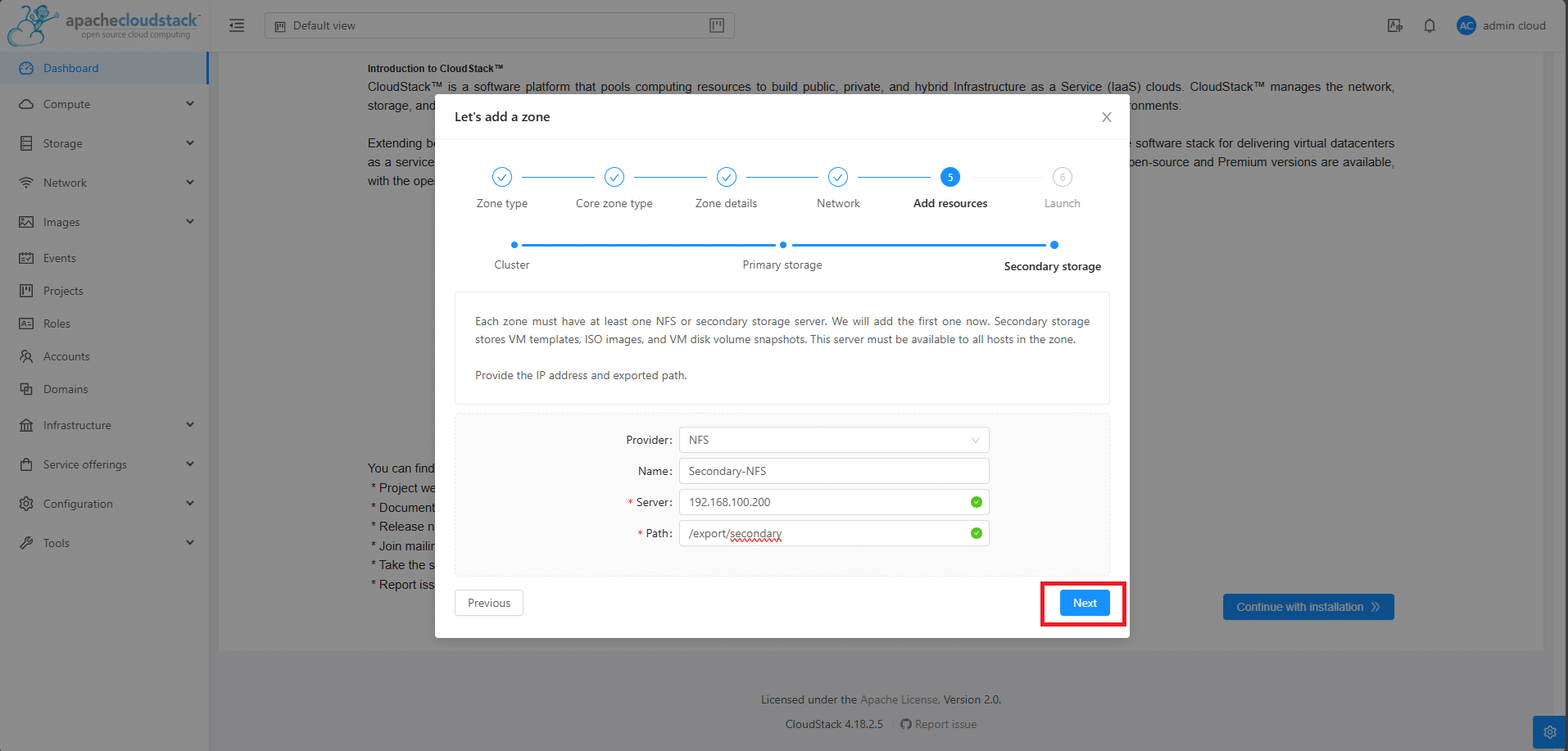Click the Tools wrench icon
1568x751 pixels.
point(26,543)
